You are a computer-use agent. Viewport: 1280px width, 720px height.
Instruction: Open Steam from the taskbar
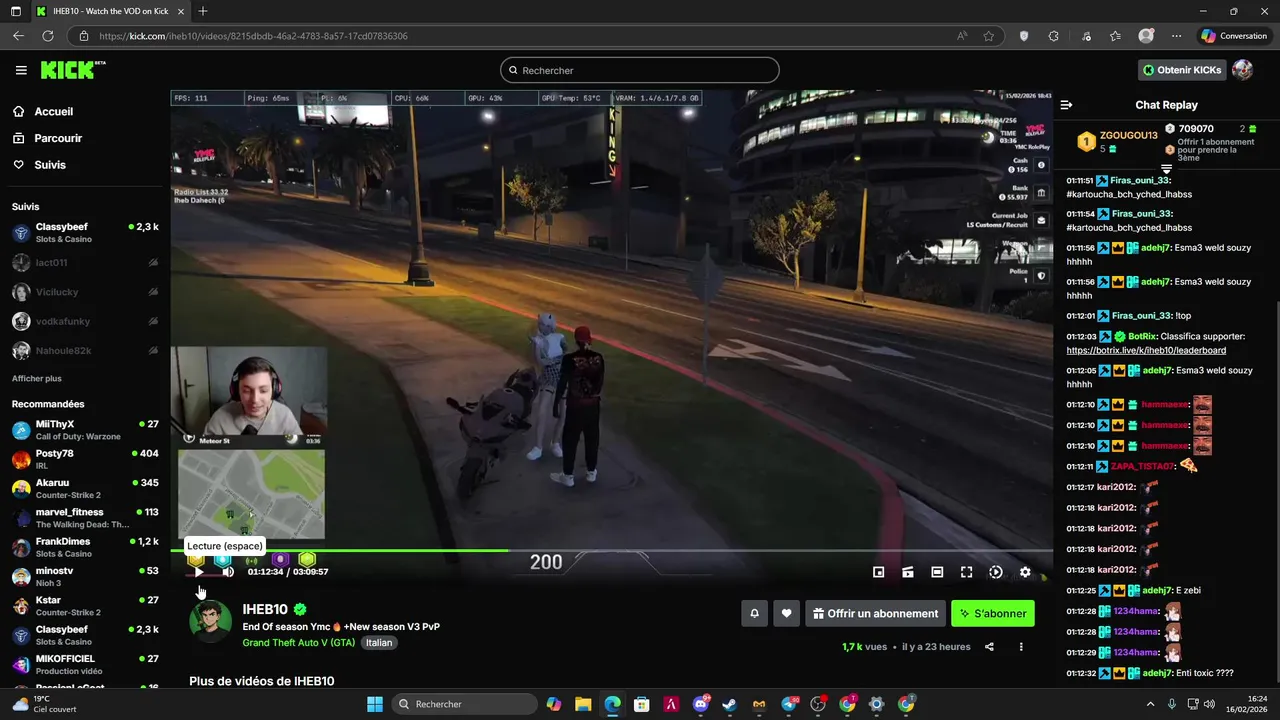point(729,704)
